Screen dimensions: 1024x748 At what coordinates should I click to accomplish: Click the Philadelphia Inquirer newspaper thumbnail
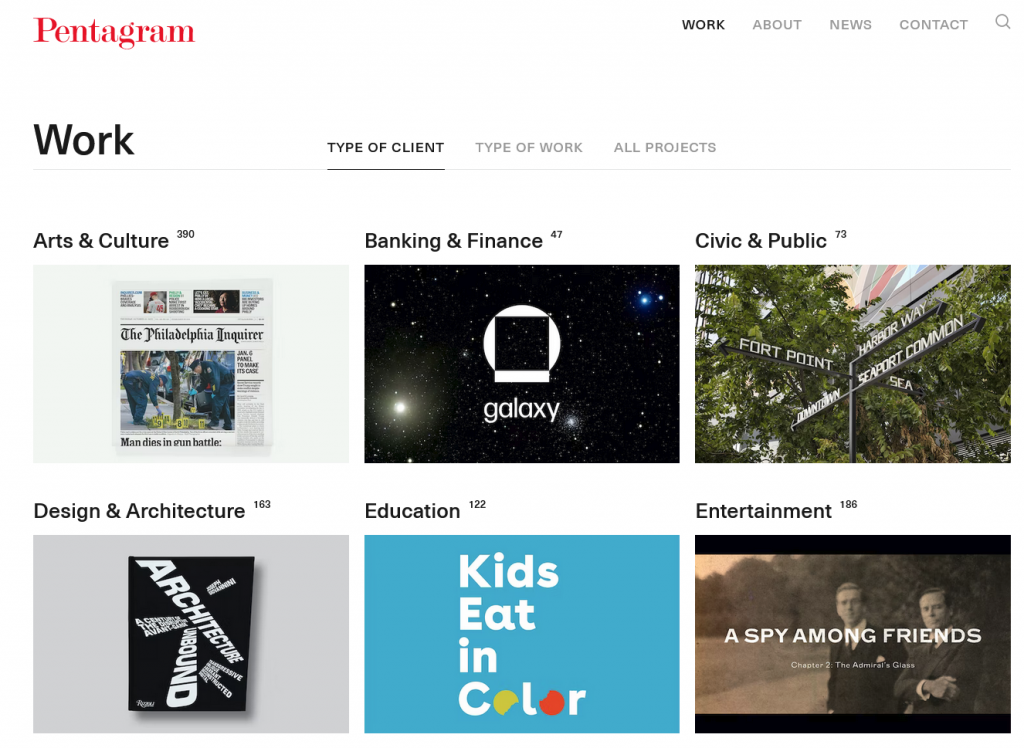(x=191, y=364)
